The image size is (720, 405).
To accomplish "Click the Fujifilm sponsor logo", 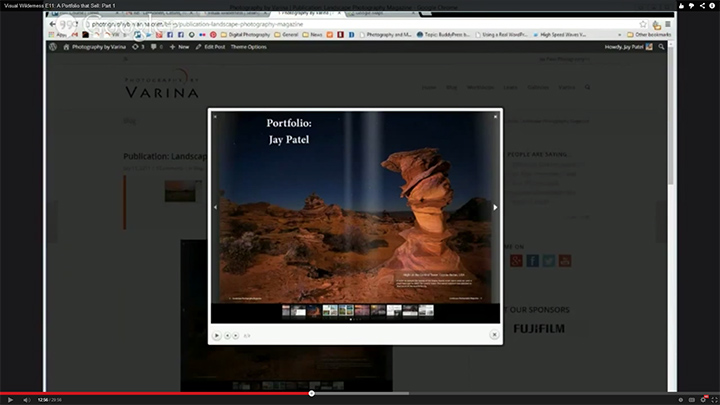I will tap(539, 329).
